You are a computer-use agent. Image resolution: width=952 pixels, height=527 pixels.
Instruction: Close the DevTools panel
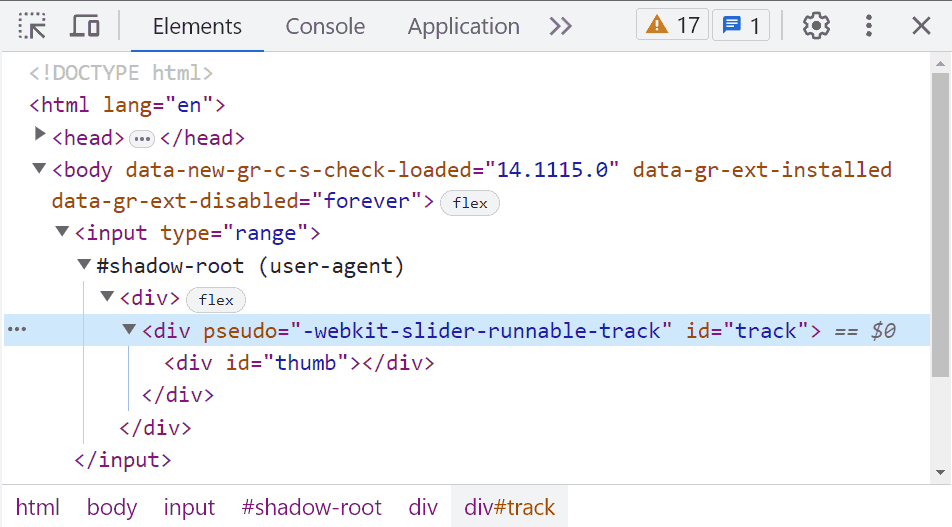[921, 26]
